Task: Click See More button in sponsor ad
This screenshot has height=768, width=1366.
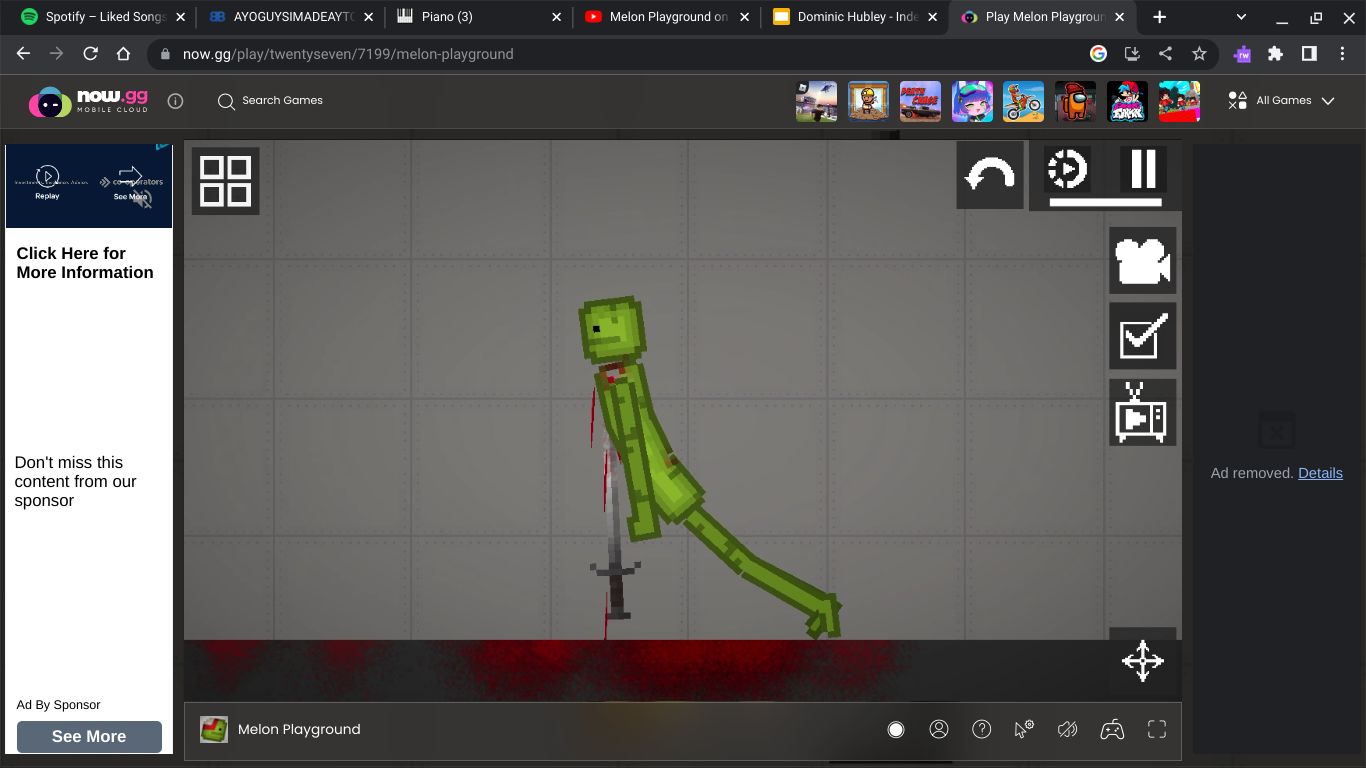Action: click(x=89, y=736)
